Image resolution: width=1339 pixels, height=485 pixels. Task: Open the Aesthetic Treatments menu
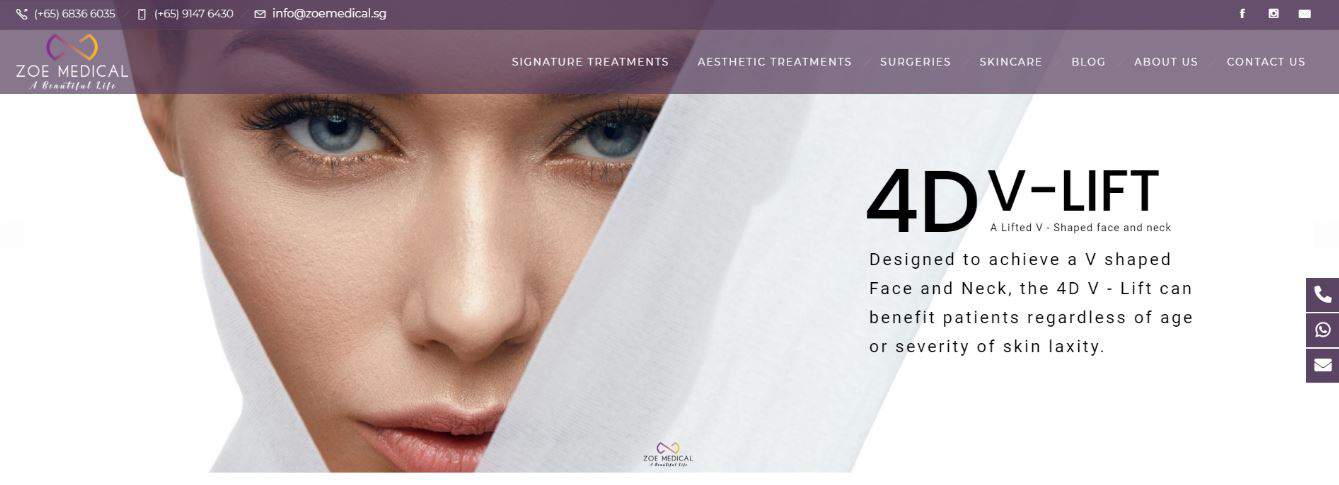pos(774,62)
